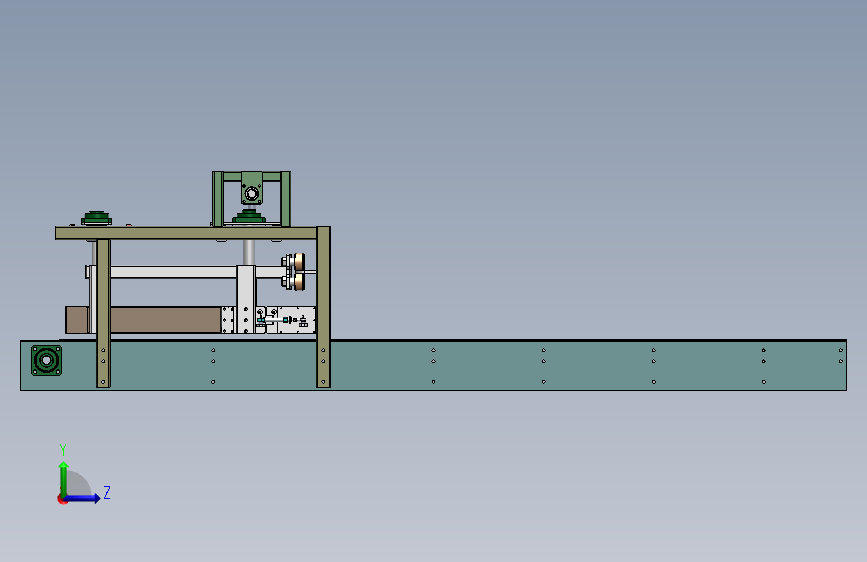867x562 pixels.
Task: Select the green bearing housing inside the top frame
Action: click(252, 188)
